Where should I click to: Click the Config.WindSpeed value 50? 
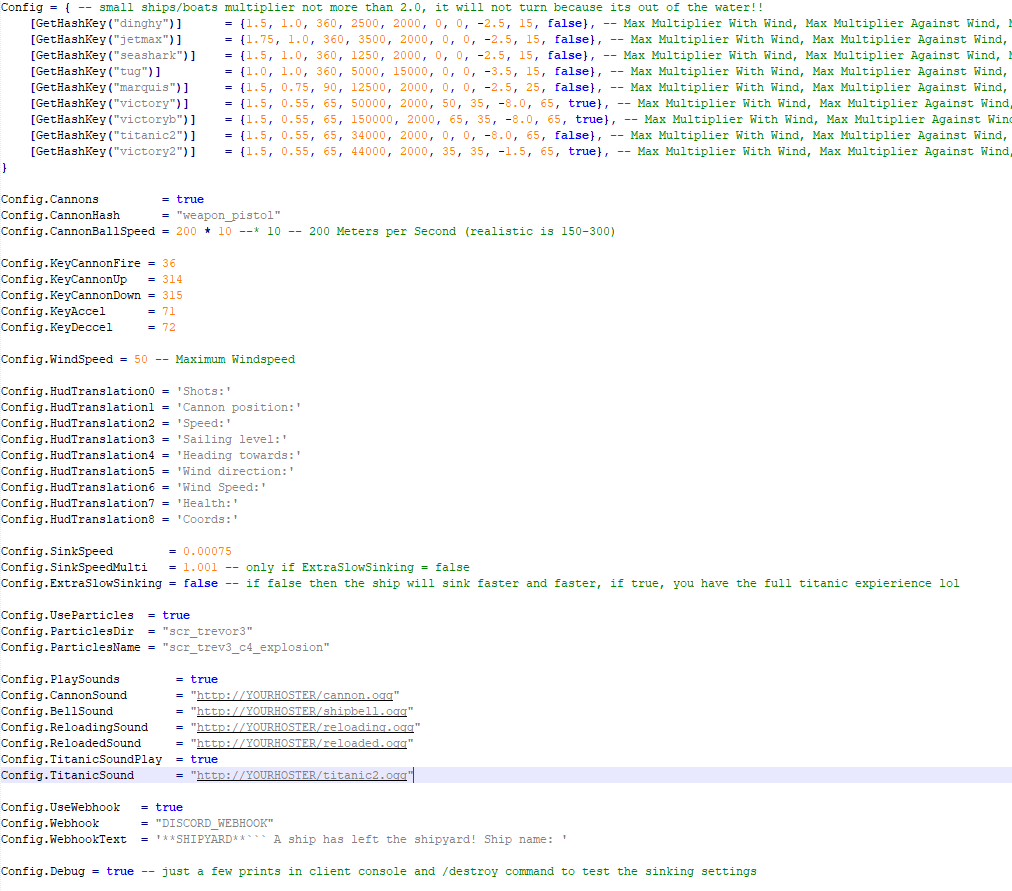[x=140, y=359]
